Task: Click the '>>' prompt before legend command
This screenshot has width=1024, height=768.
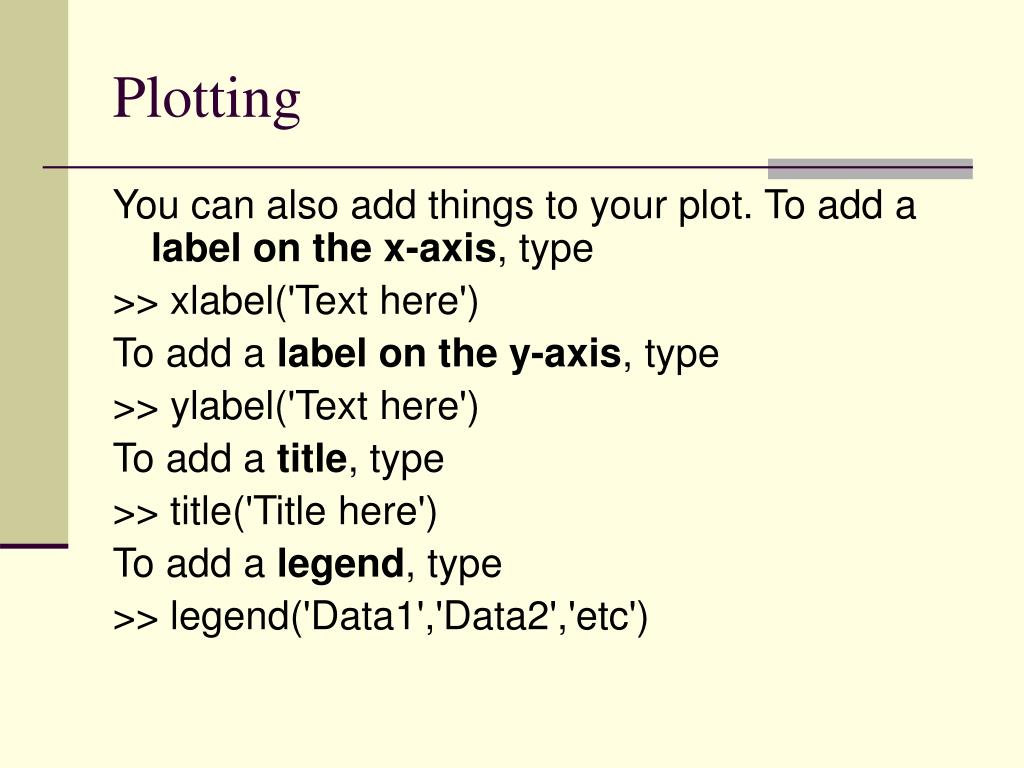Action: [x=136, y=619]
